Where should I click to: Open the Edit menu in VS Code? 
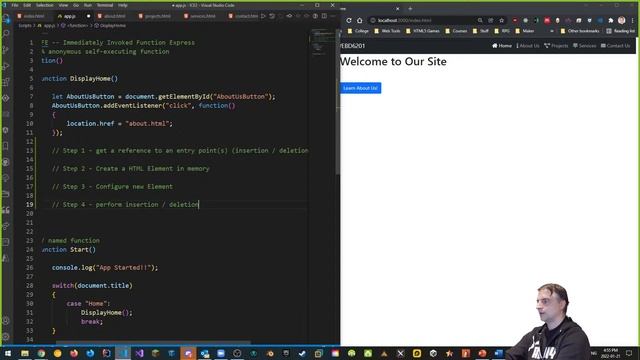click(x=27, y=5)
